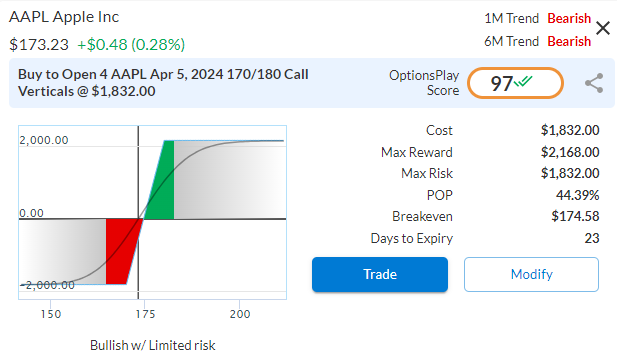Click the POP value 44.39%
The image size is (617, 360).
click(577, 195)
